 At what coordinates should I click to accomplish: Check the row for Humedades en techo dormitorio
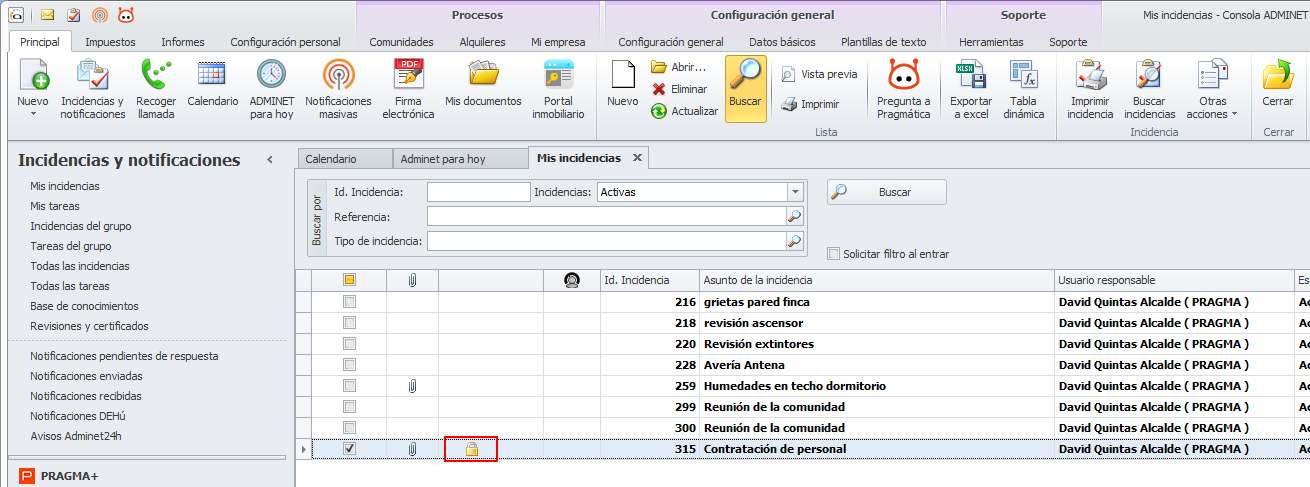[349, 386]
